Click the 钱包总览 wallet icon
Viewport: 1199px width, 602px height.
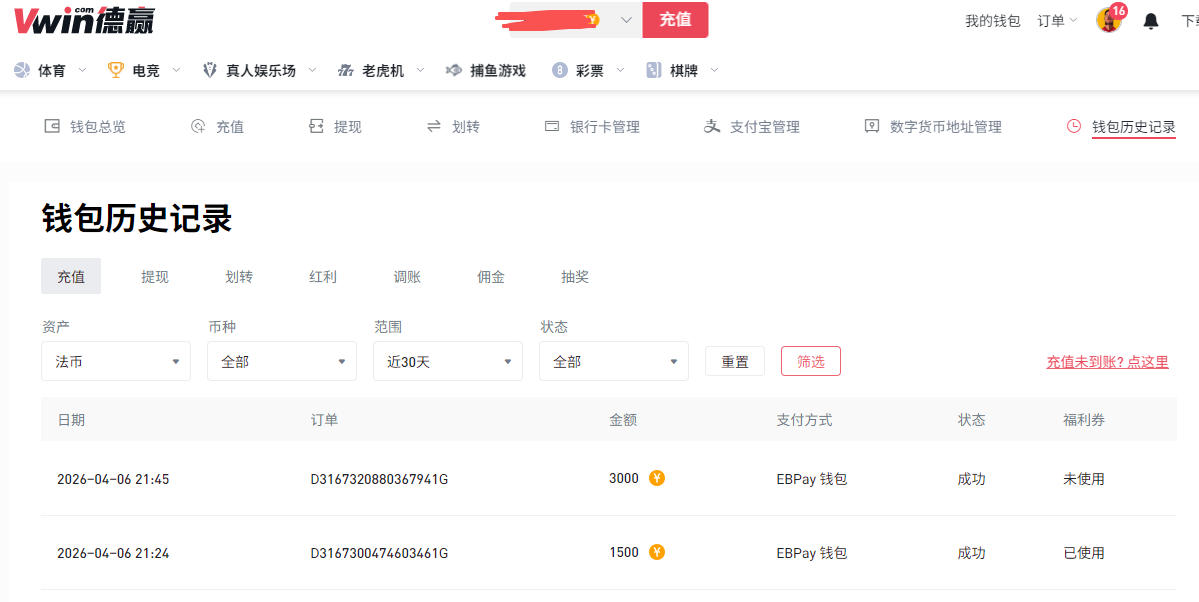pyautogui.click(x=52, y=127)
